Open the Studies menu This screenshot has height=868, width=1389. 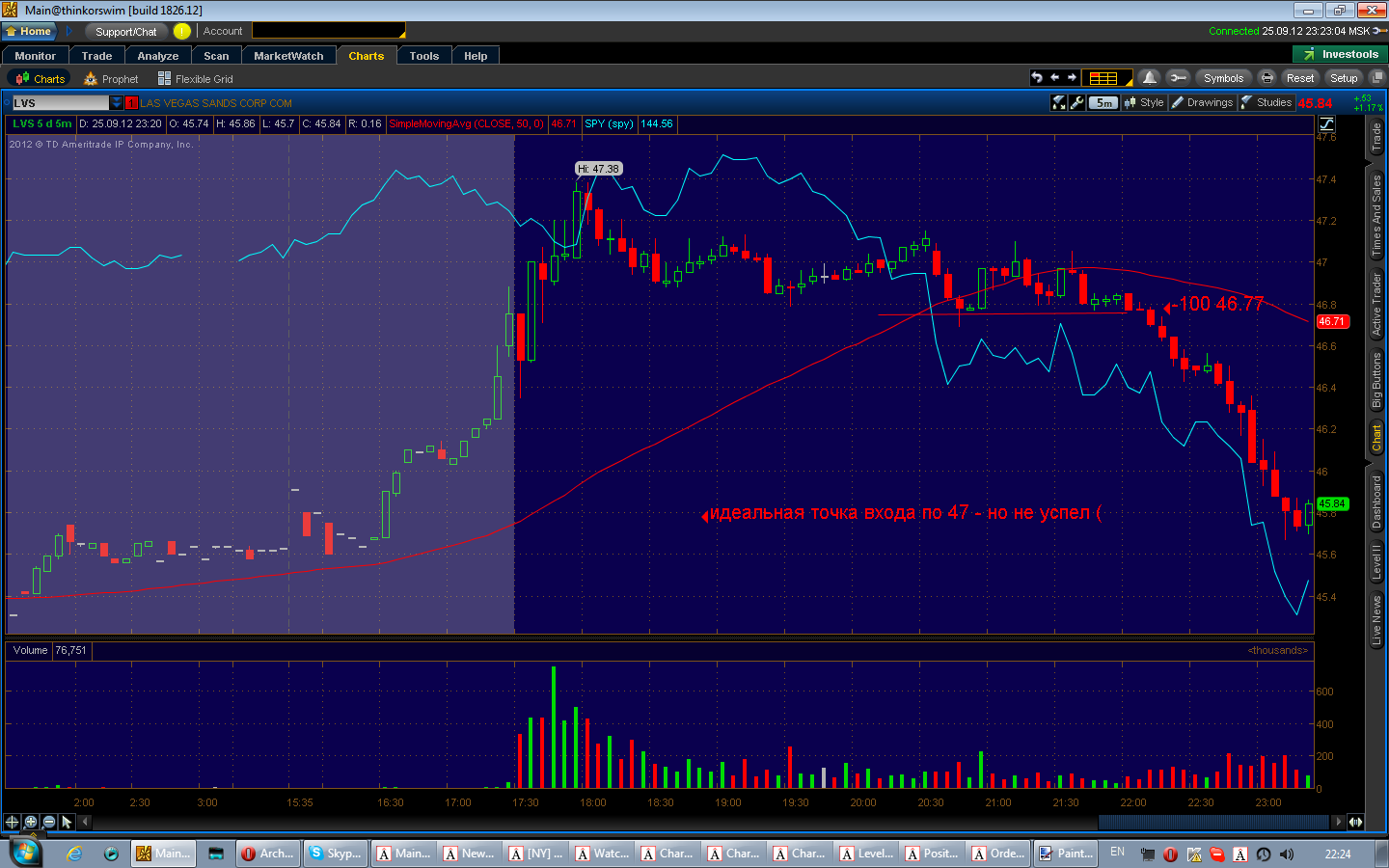point(1266,102)
